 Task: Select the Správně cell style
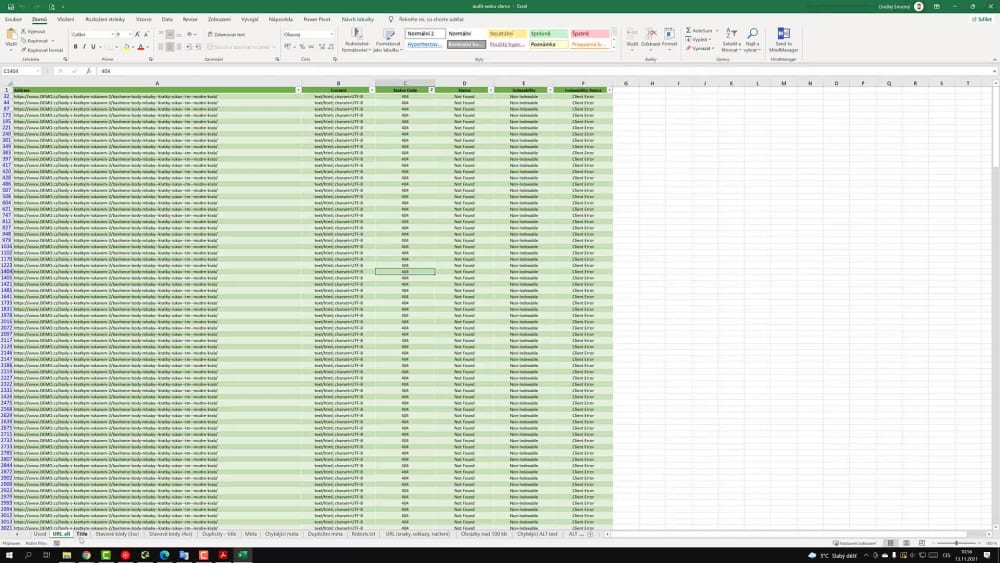click(x=548, y=33)
